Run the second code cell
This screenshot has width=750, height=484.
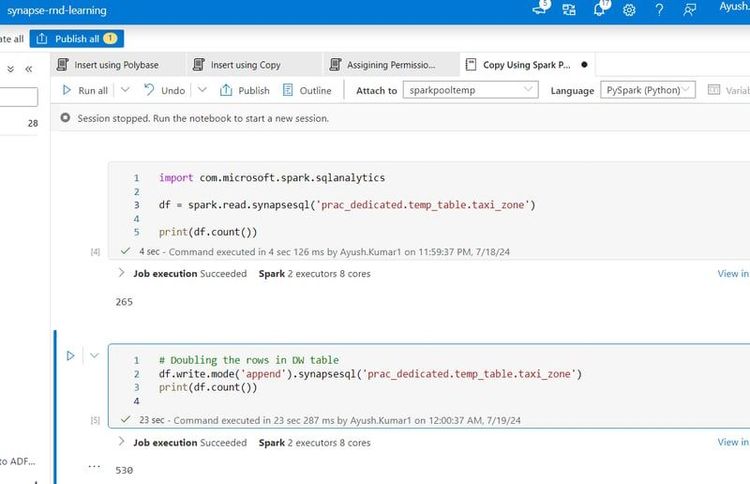click(70, 356)
